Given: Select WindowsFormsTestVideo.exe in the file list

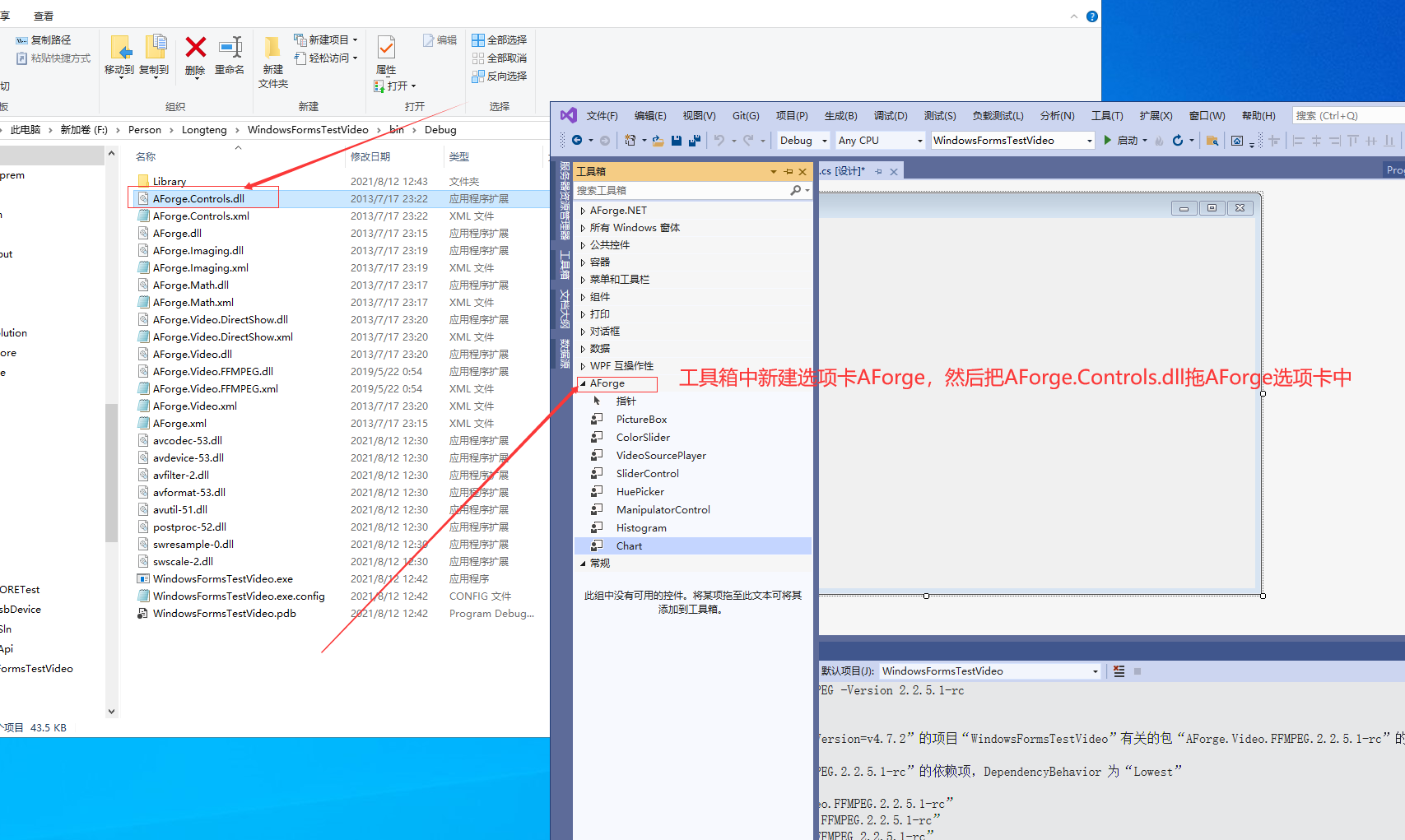Looking at the screenshot, I should [x=222, y=579].
